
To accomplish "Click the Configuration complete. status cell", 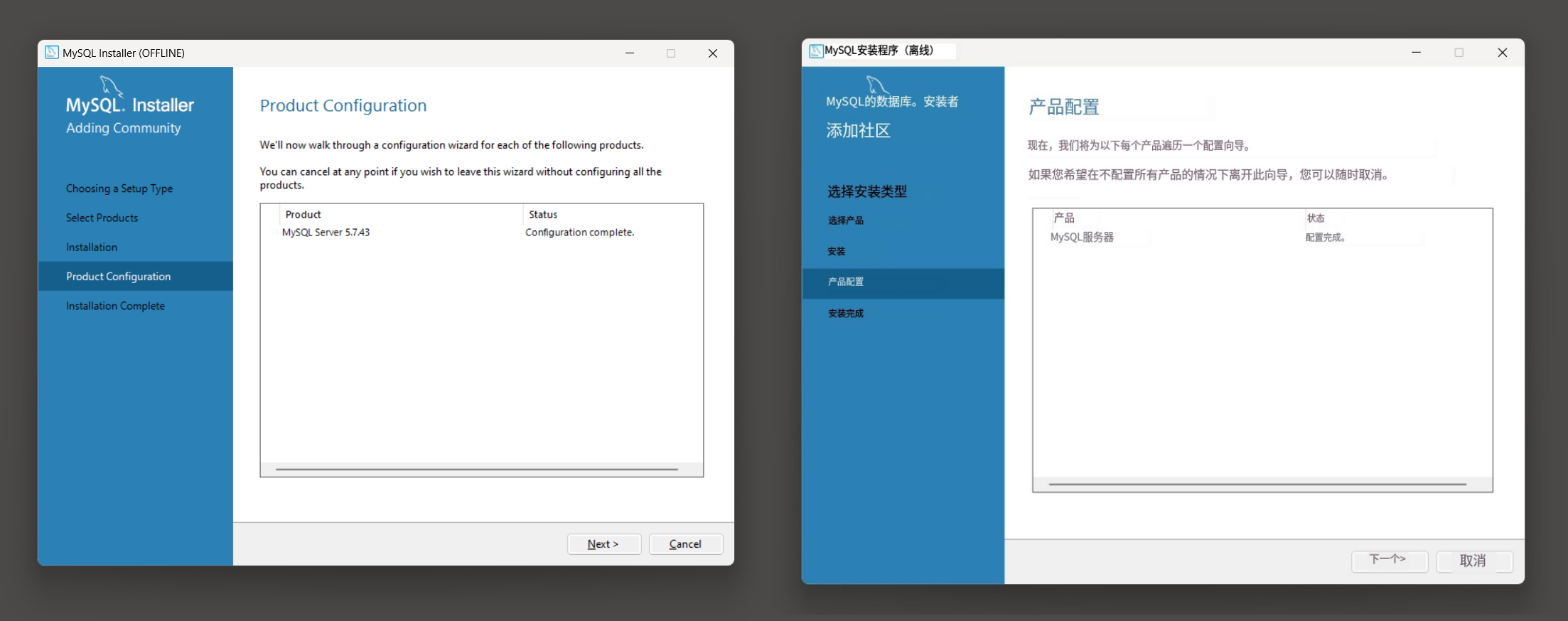I will [580, 233].
